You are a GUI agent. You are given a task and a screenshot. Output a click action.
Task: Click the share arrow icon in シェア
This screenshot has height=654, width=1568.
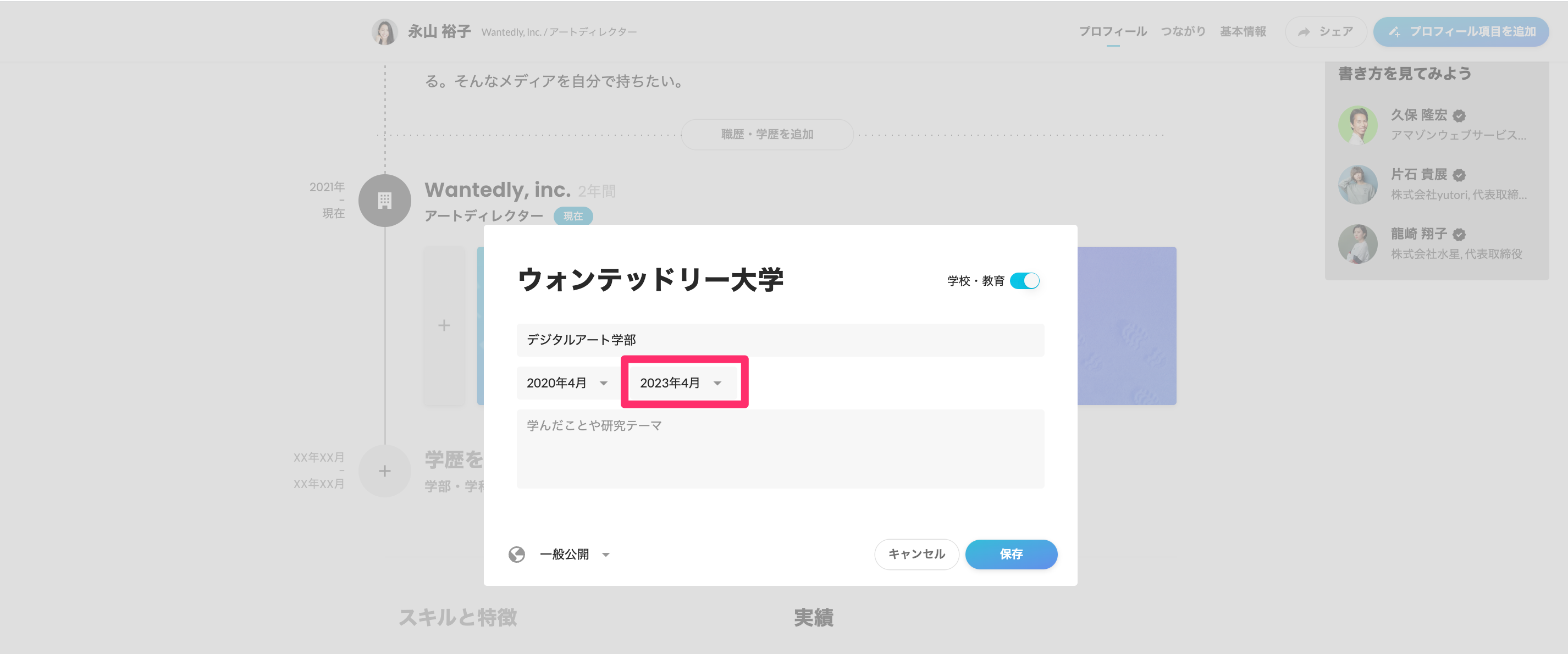(x=1304, y=32)
